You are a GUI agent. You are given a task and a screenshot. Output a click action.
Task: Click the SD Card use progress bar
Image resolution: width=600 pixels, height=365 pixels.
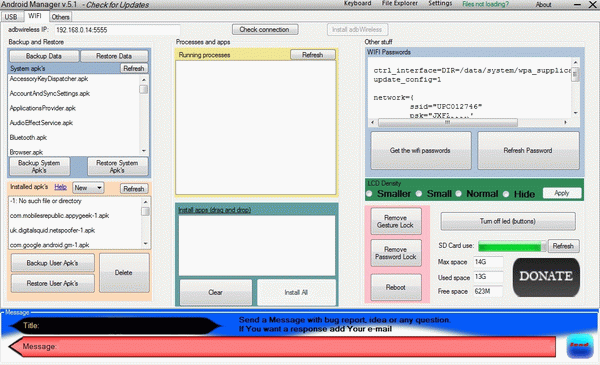tap(512, 246)
